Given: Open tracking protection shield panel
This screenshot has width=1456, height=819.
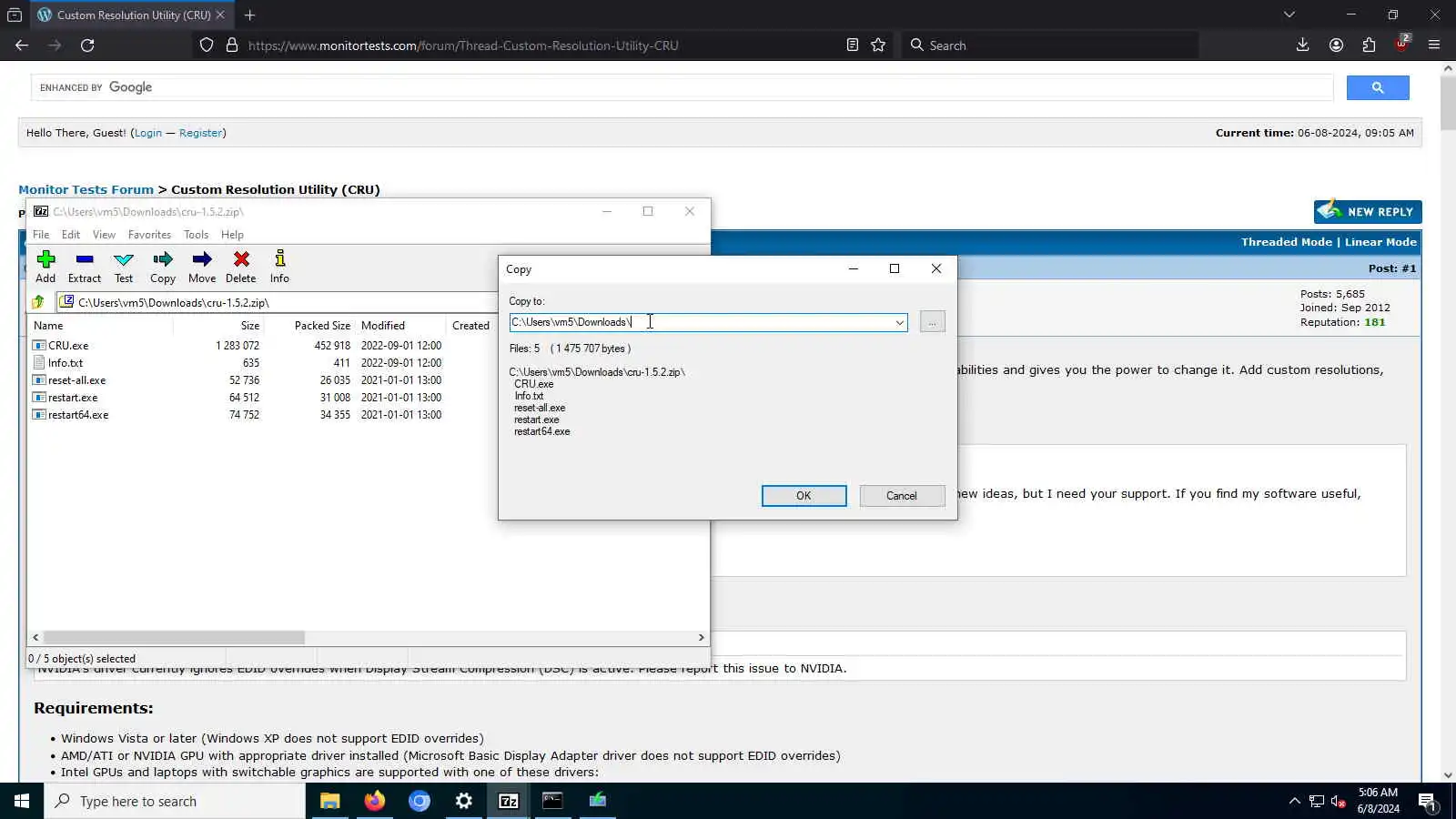Looking at the screenshot, I should point(207,45).
